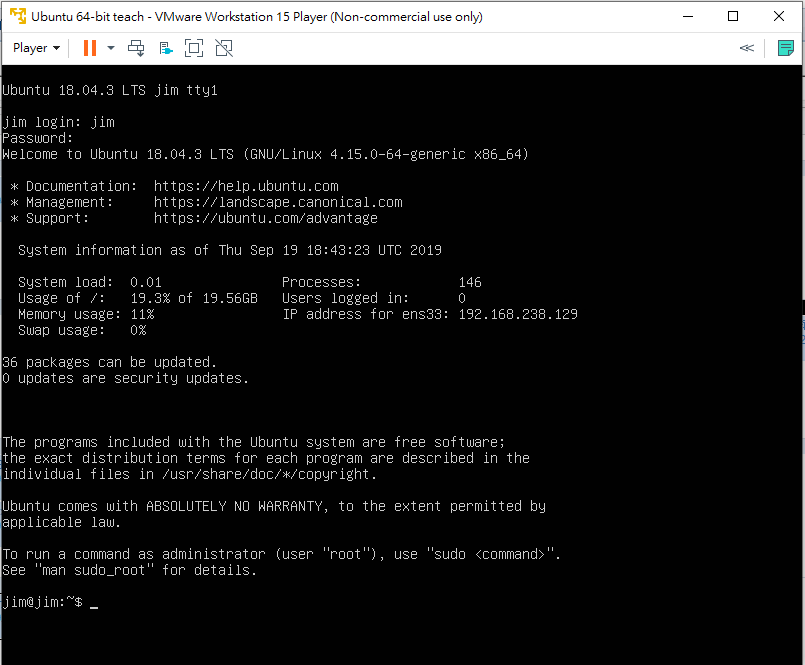Toggle Unity mode icon

pyautogui.click(x=224, y=48)
